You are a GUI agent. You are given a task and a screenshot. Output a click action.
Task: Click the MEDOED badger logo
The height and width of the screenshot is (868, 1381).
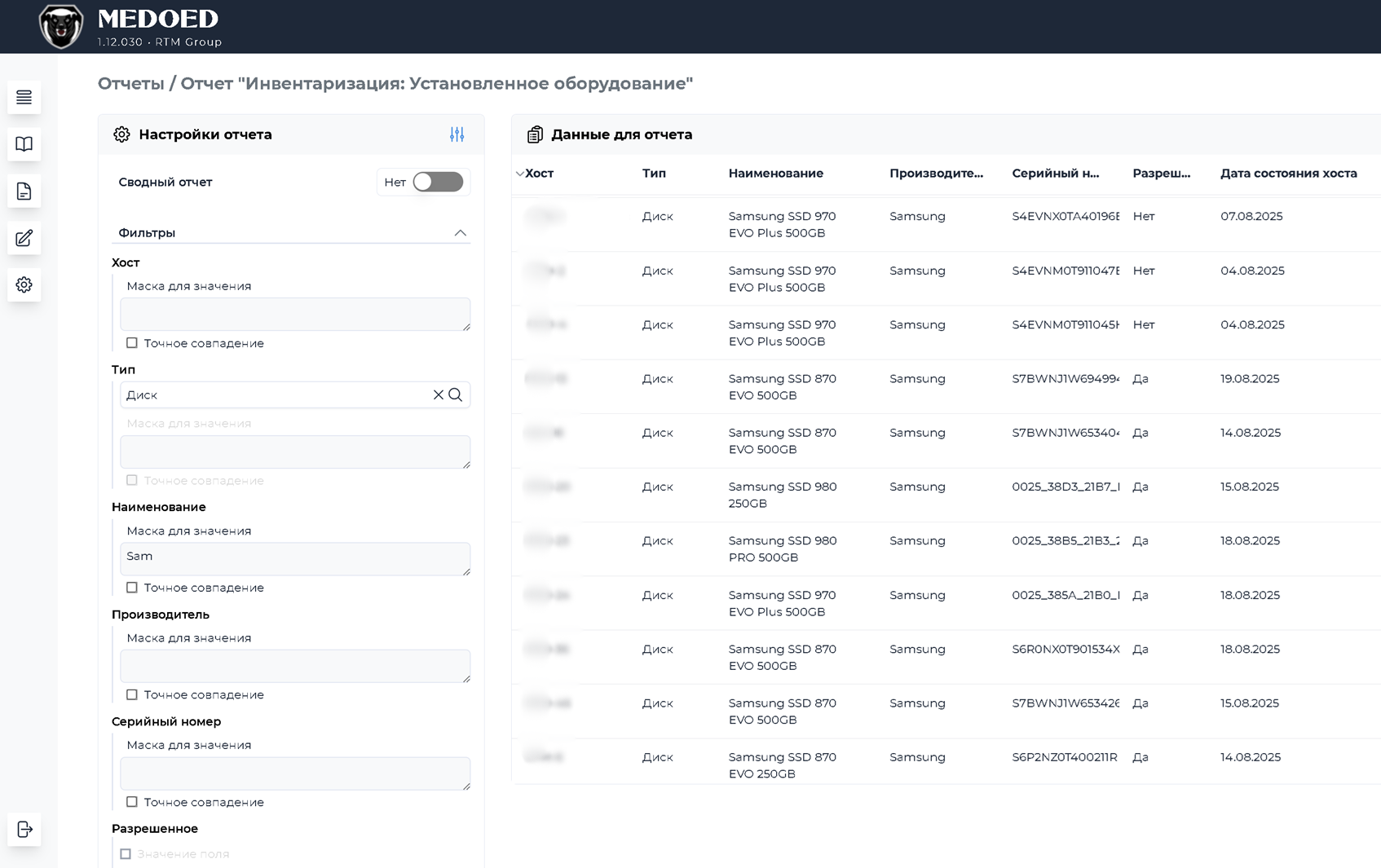click(61, 26)
